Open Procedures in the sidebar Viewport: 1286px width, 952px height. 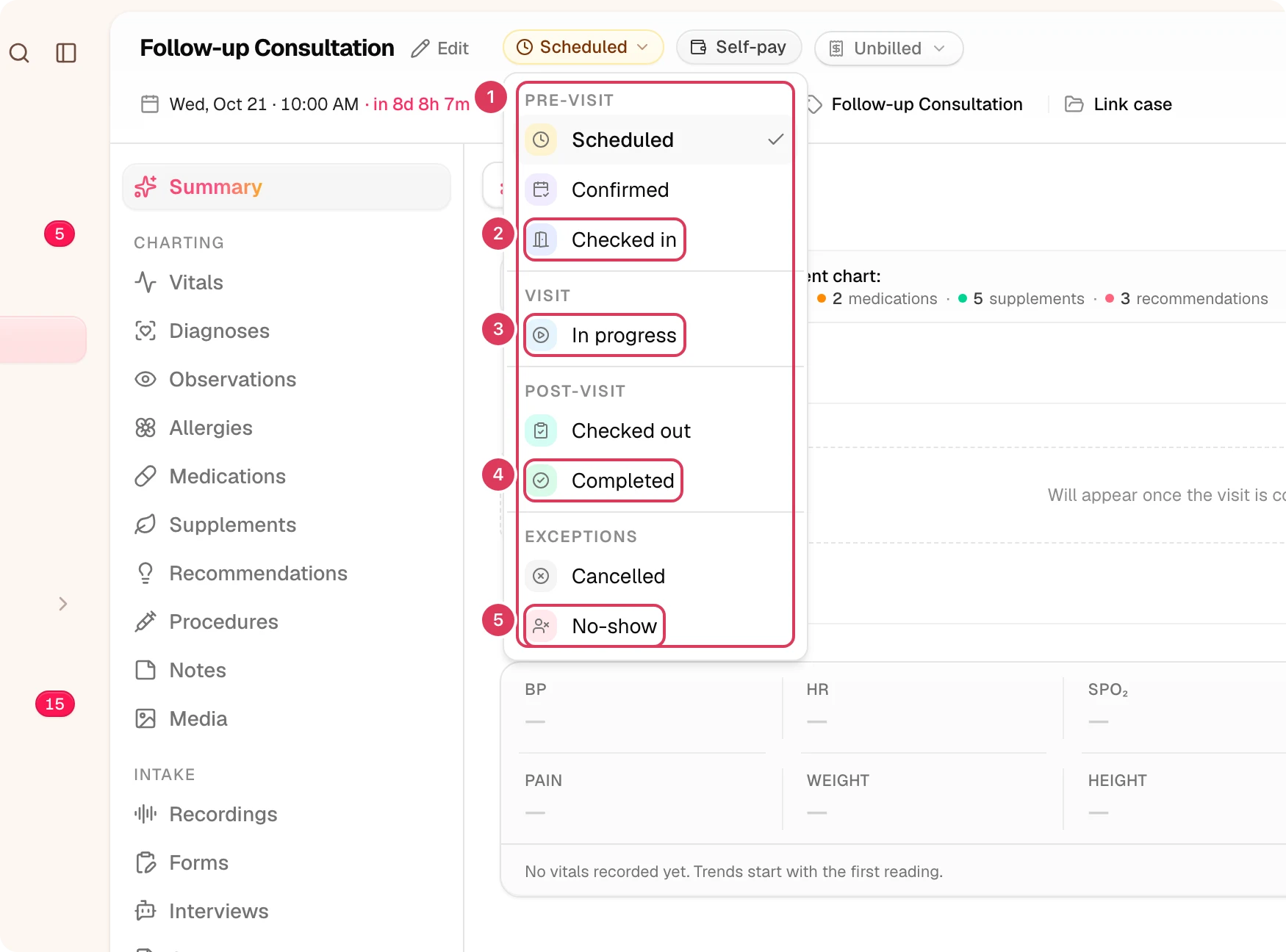(x=287, y=621)
